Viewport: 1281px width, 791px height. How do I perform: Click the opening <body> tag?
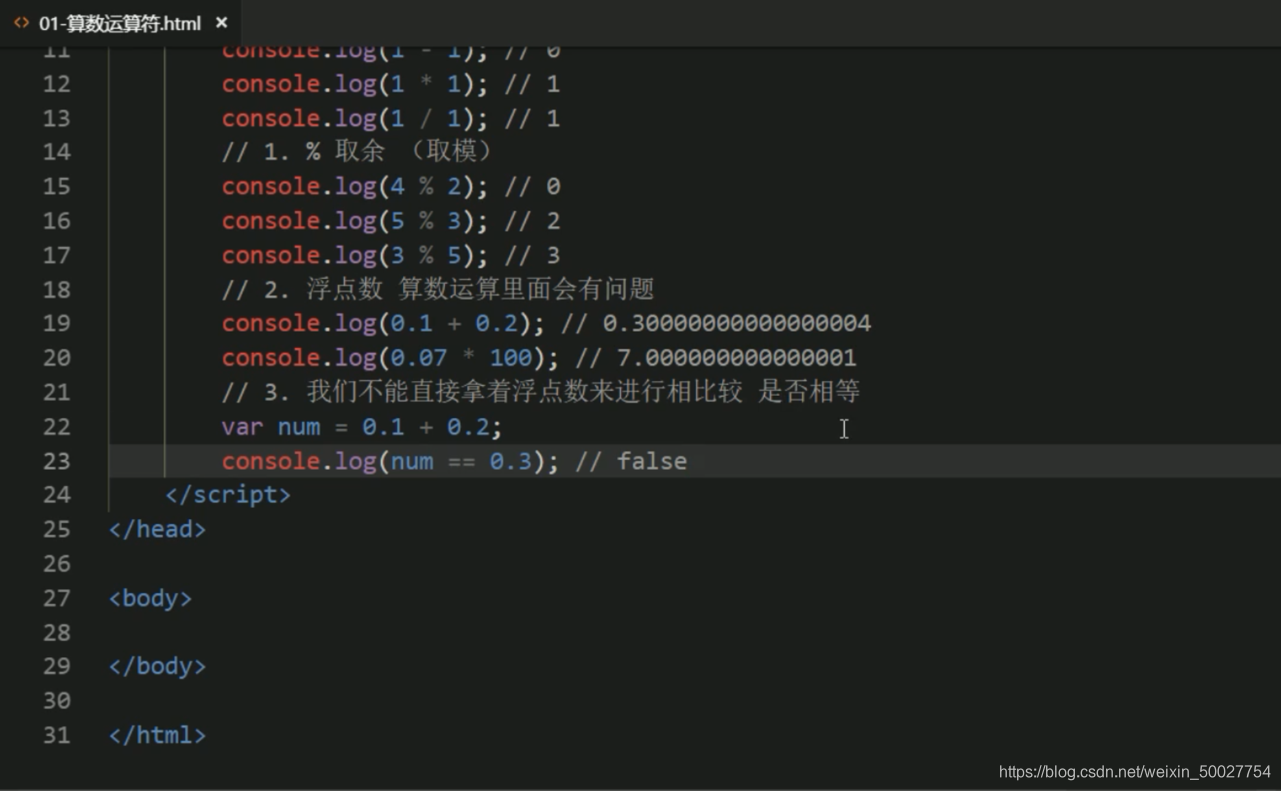coord(150,598)
